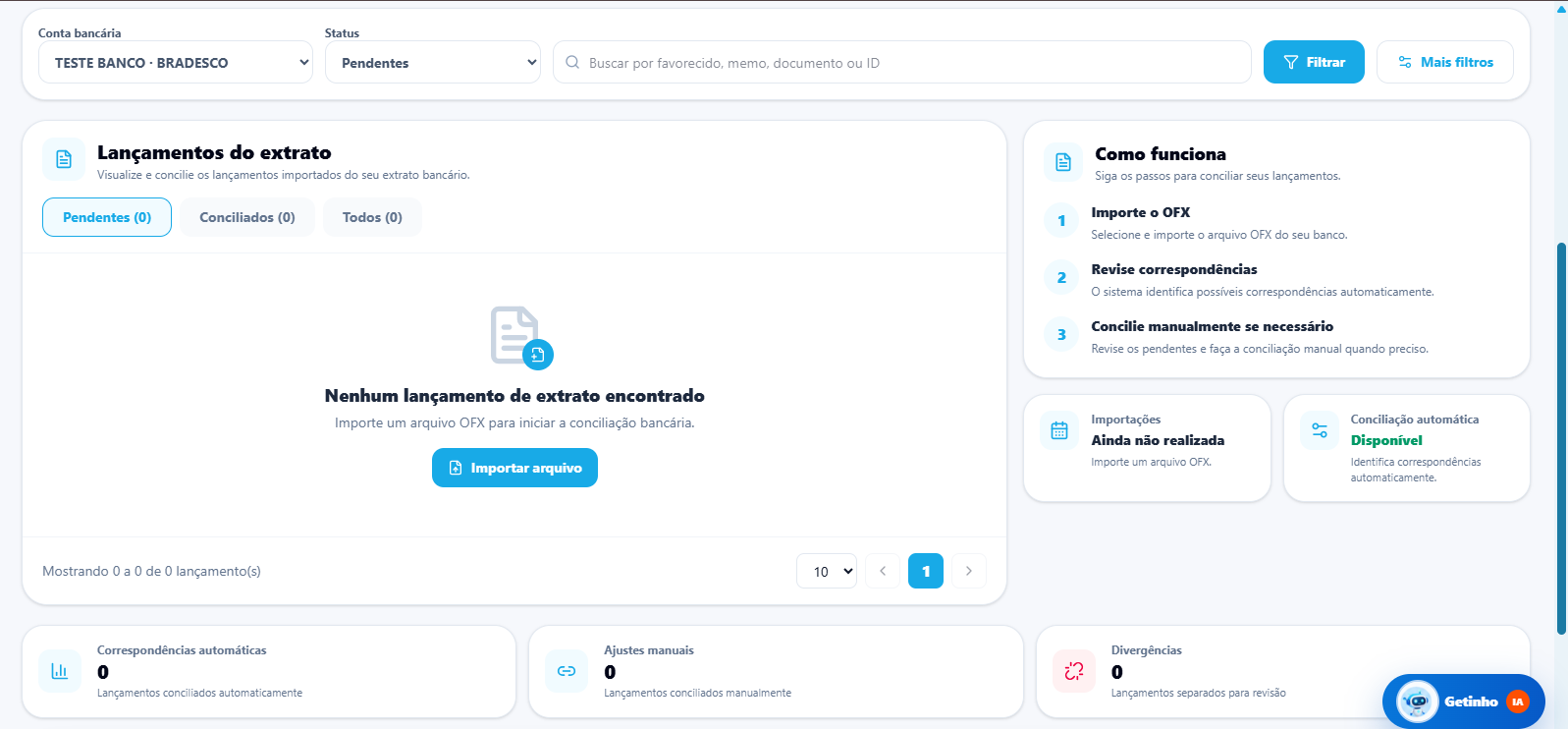Click the empty-state file icon above Nenhum lançamento
Viewport: 1568px width, 729px height.
[521, 338]
